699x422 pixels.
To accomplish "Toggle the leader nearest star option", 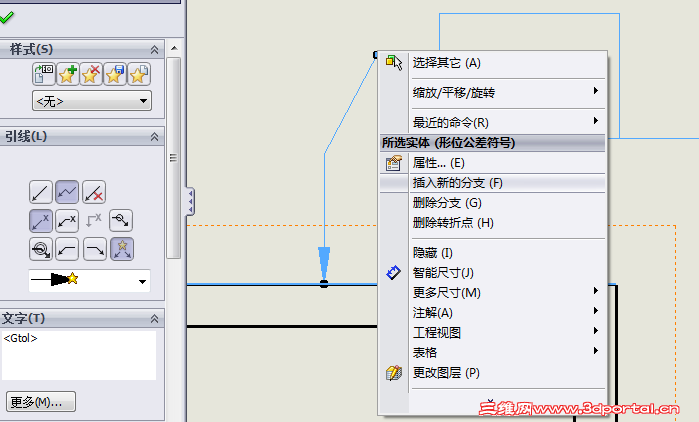I will pos(122,249).
